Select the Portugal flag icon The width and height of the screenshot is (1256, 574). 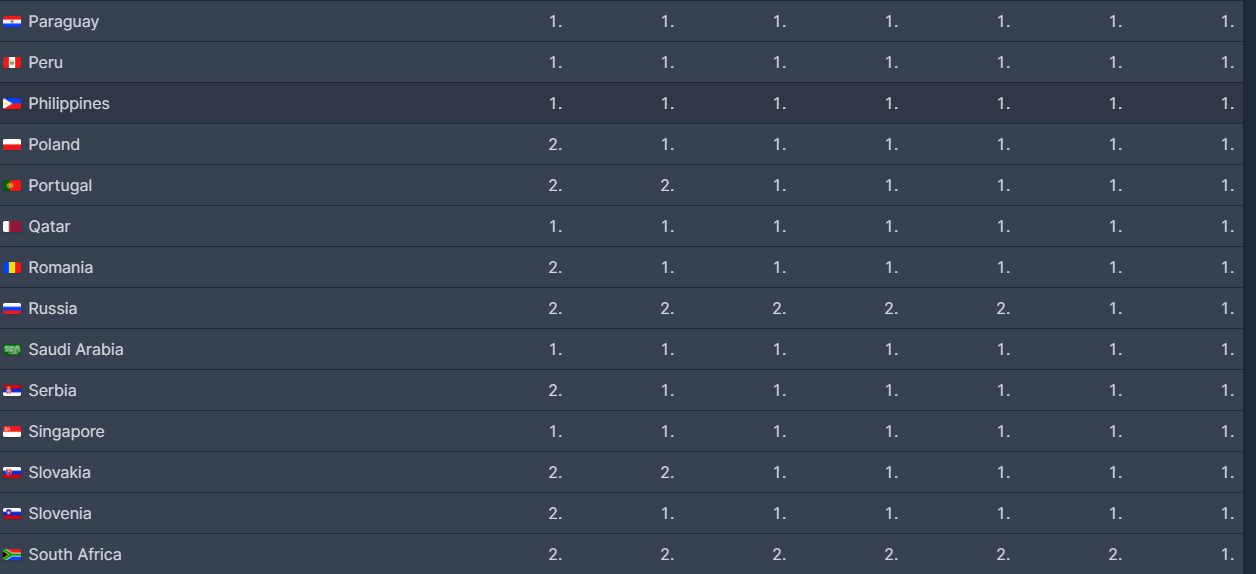pos(12,185)
